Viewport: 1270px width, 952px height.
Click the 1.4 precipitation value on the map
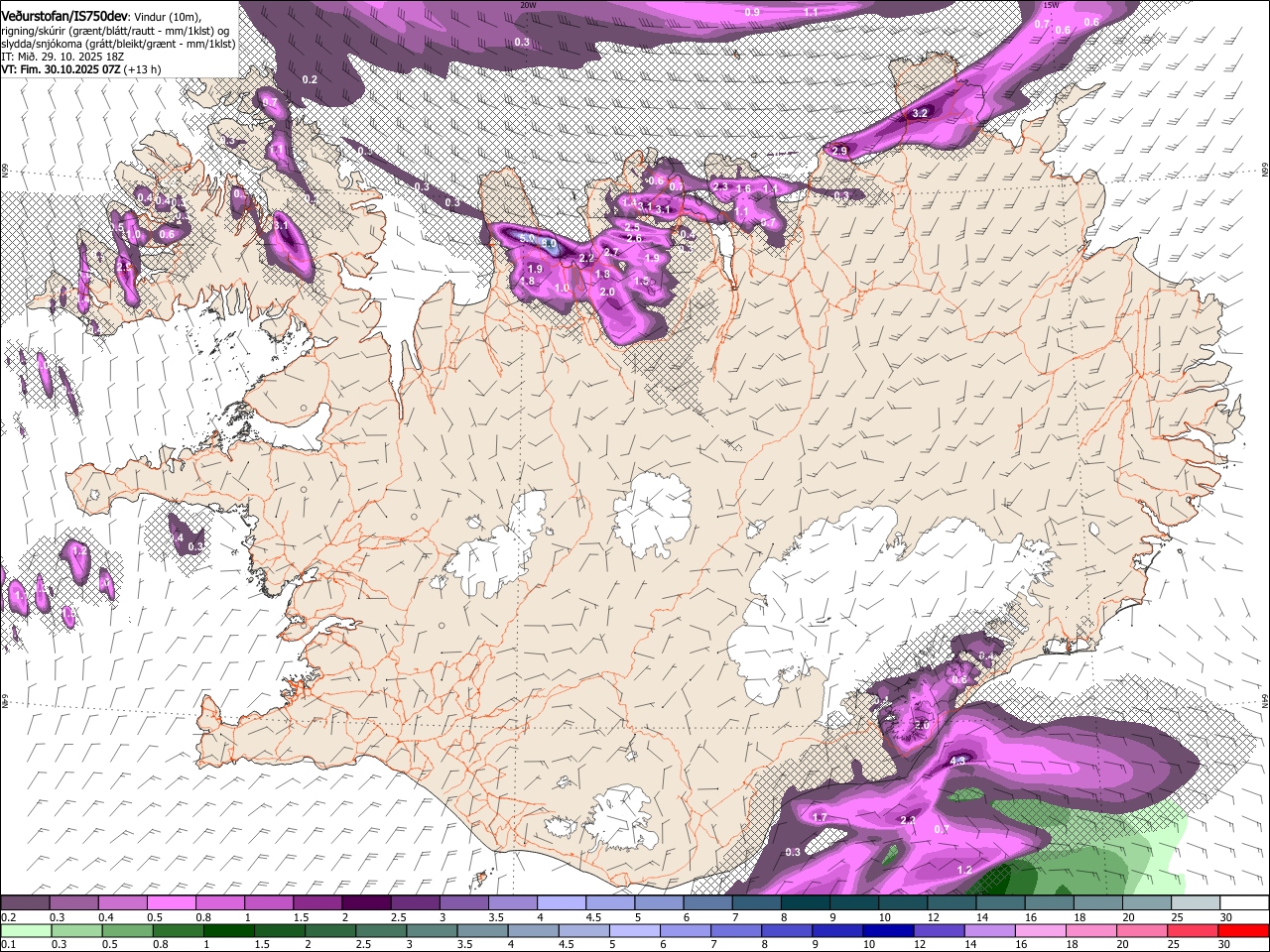(x=629, y=202)
